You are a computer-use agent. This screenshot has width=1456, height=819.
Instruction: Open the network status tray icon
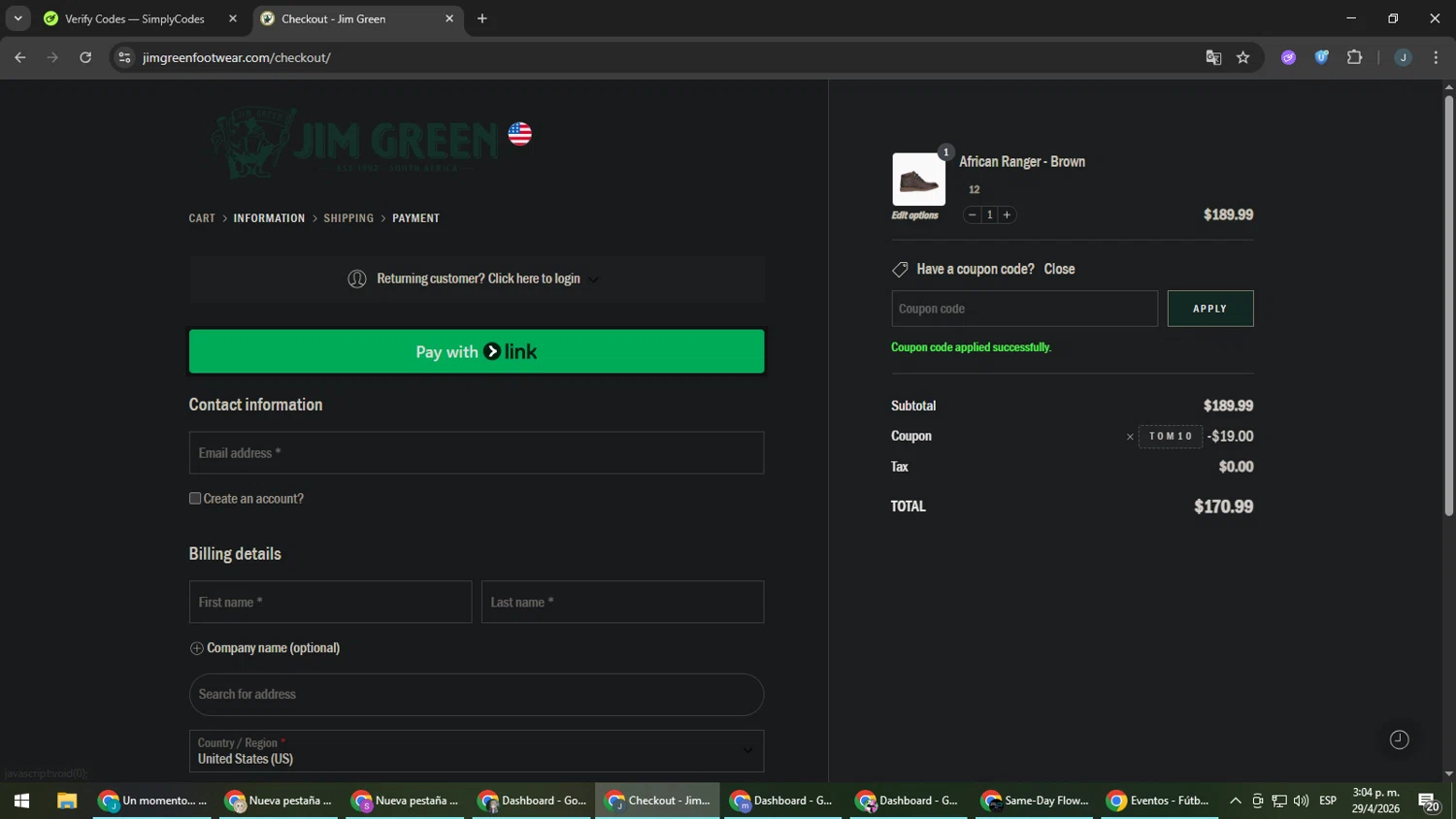click(1279, 801)
